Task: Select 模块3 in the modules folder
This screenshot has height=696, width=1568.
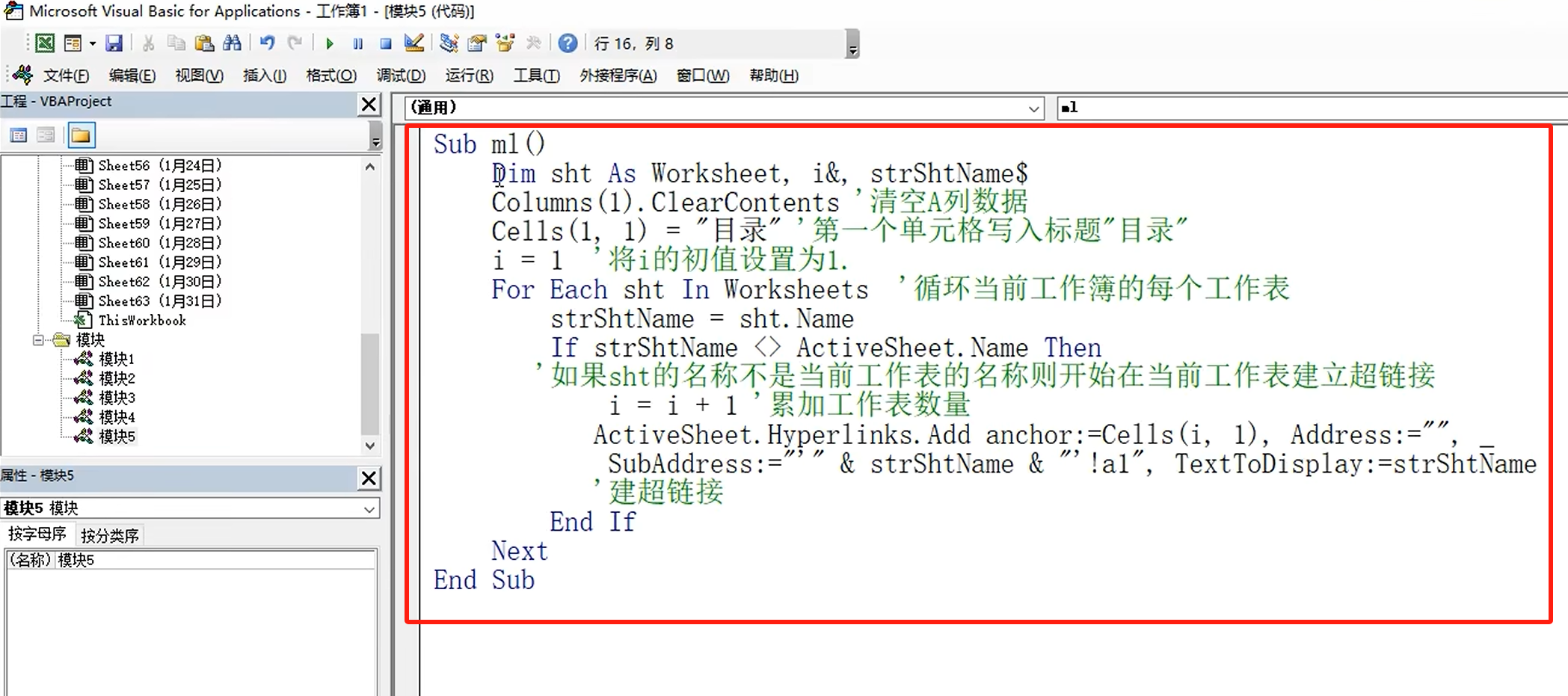Action: (x=117, y=398)
